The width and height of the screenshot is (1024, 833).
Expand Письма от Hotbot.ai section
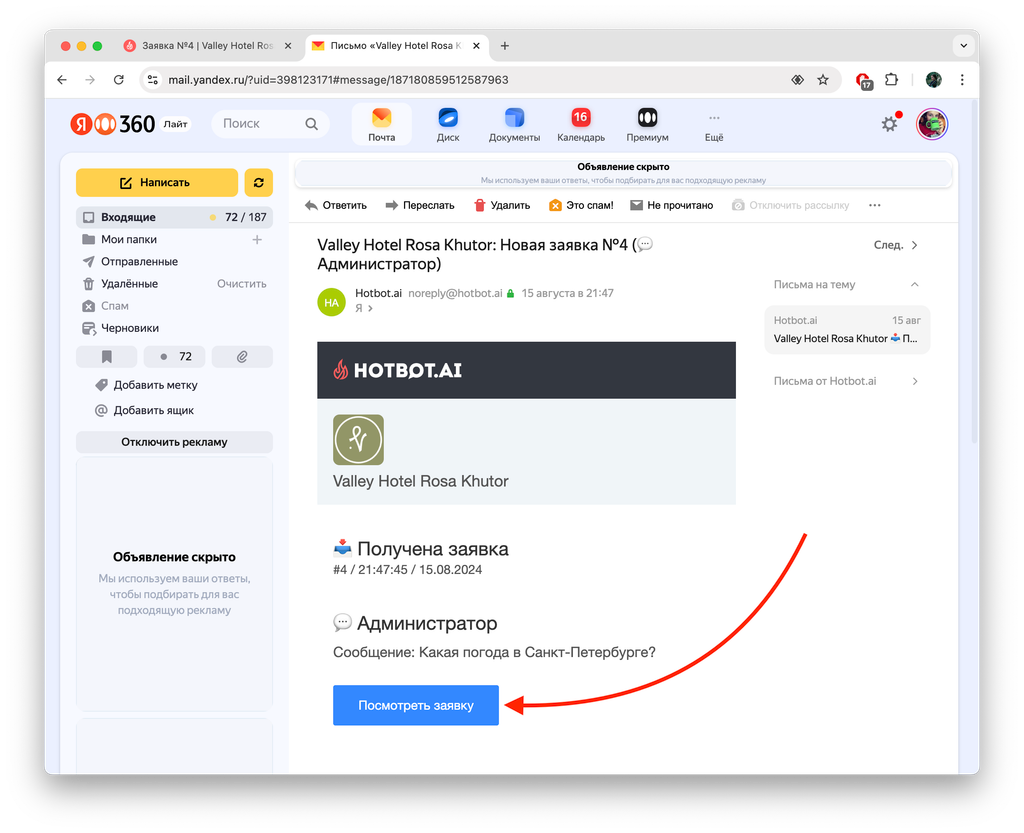pos(914,381)
